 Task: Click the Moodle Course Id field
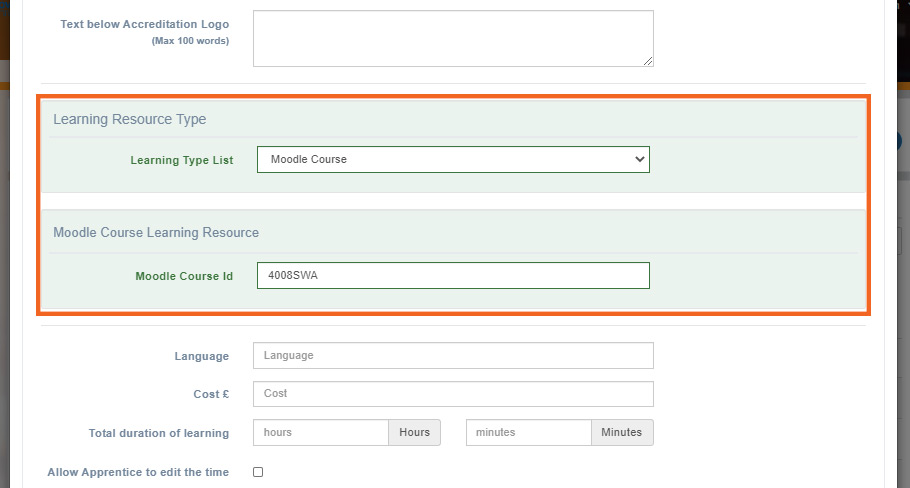452,275
